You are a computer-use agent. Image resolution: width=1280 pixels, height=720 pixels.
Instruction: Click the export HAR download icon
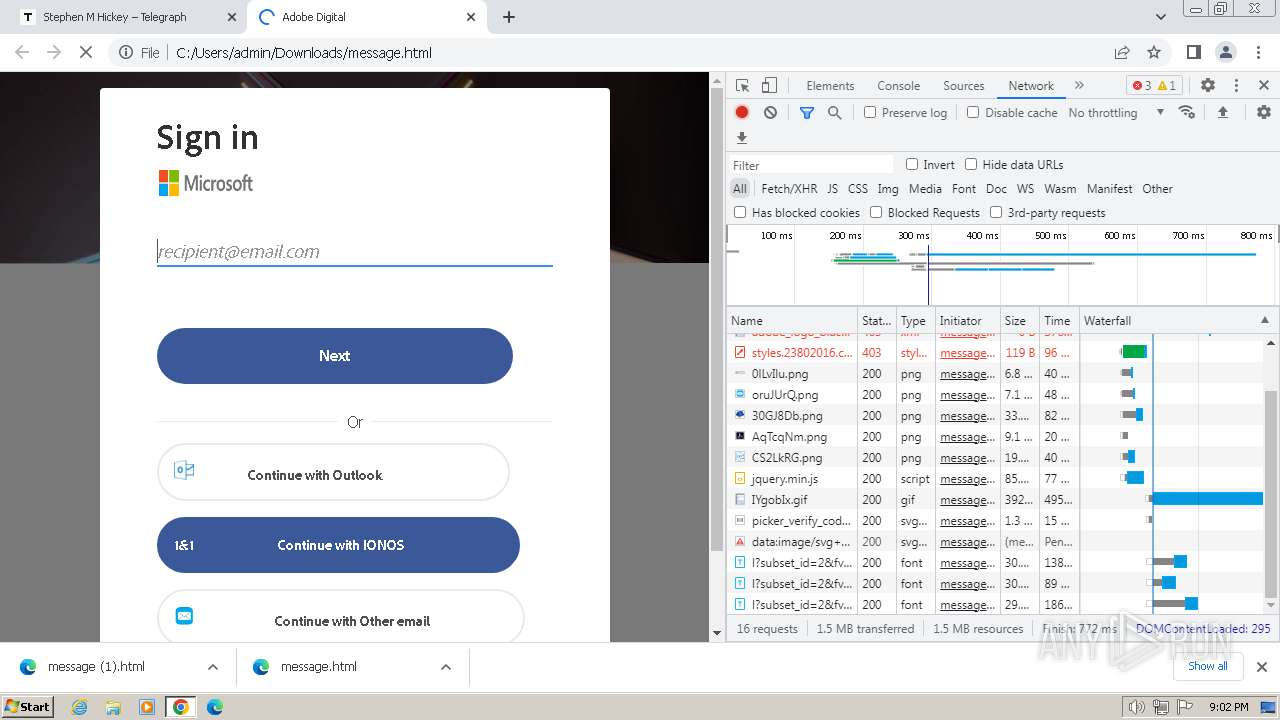(x=742, y=138)
